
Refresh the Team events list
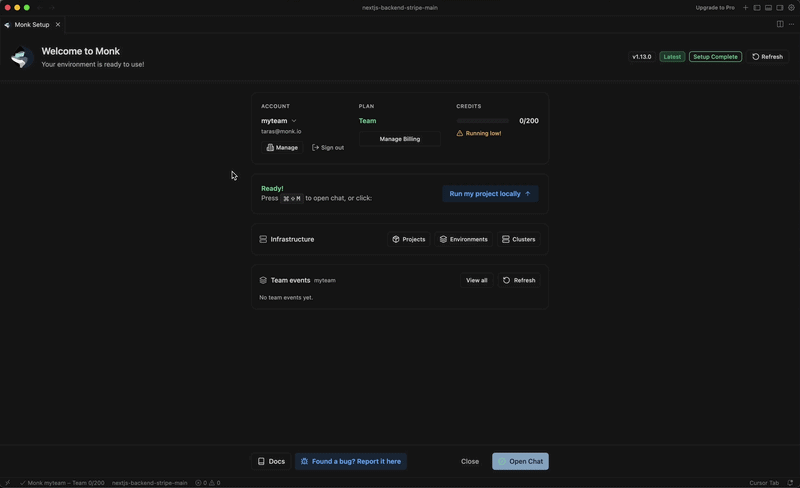point(519,280)
